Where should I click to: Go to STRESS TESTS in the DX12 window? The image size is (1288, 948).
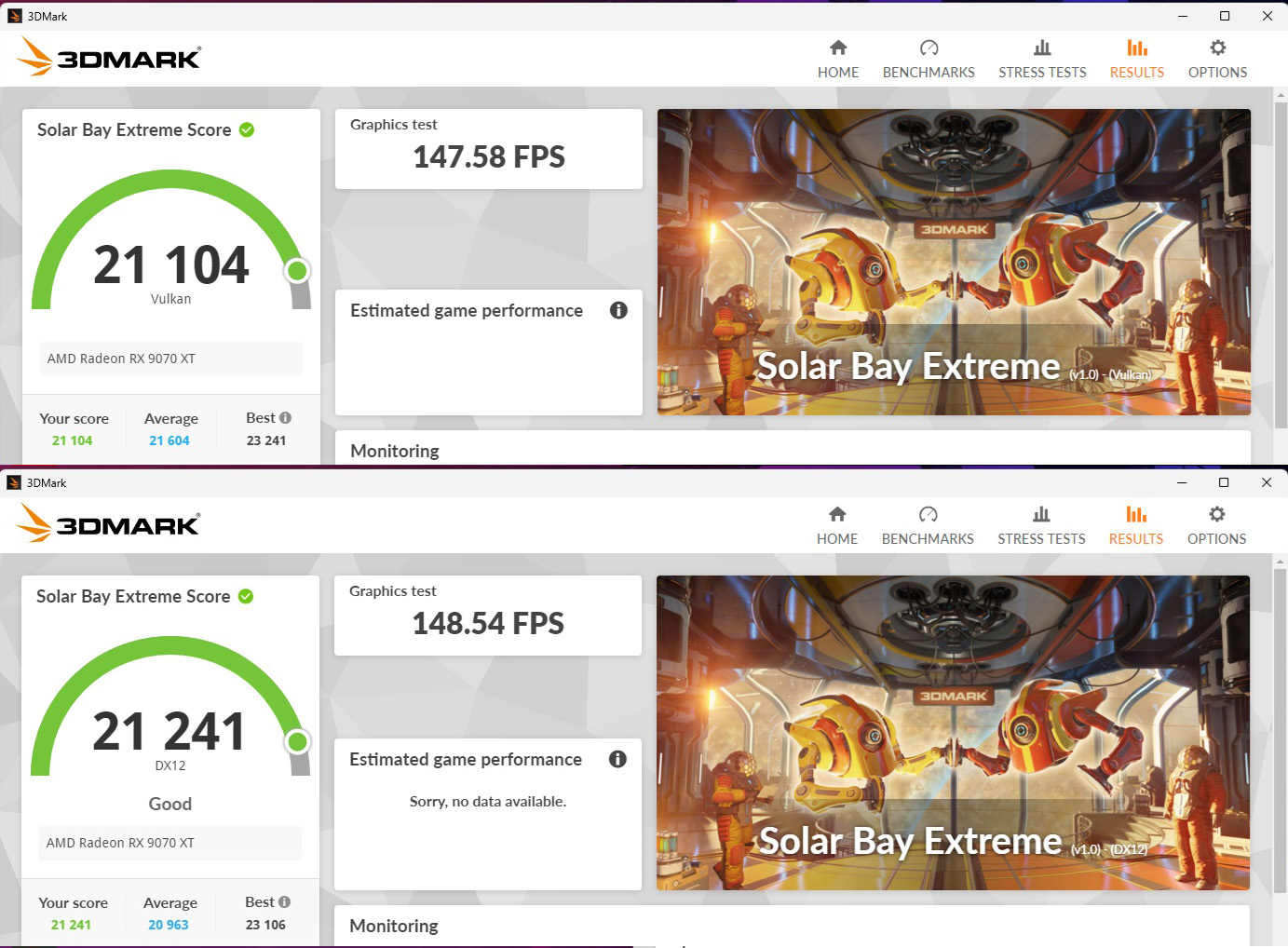1041,525
